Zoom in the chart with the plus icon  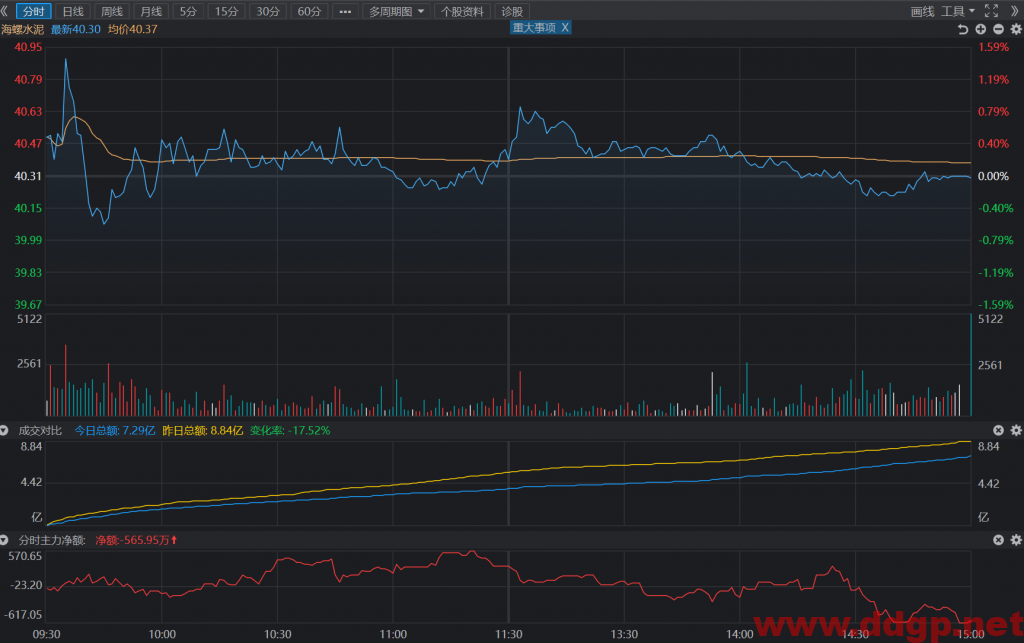click(980, 29)
